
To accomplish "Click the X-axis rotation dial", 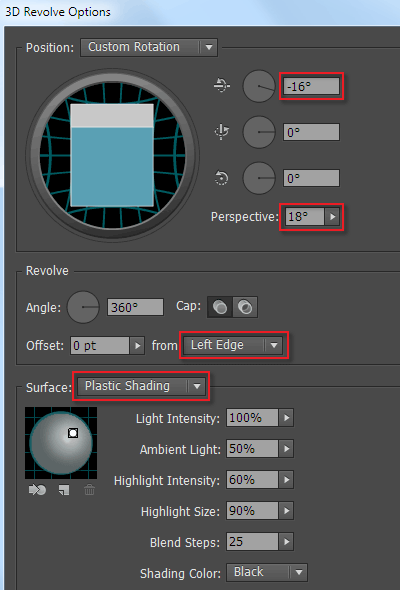I will tap(259, 86).
